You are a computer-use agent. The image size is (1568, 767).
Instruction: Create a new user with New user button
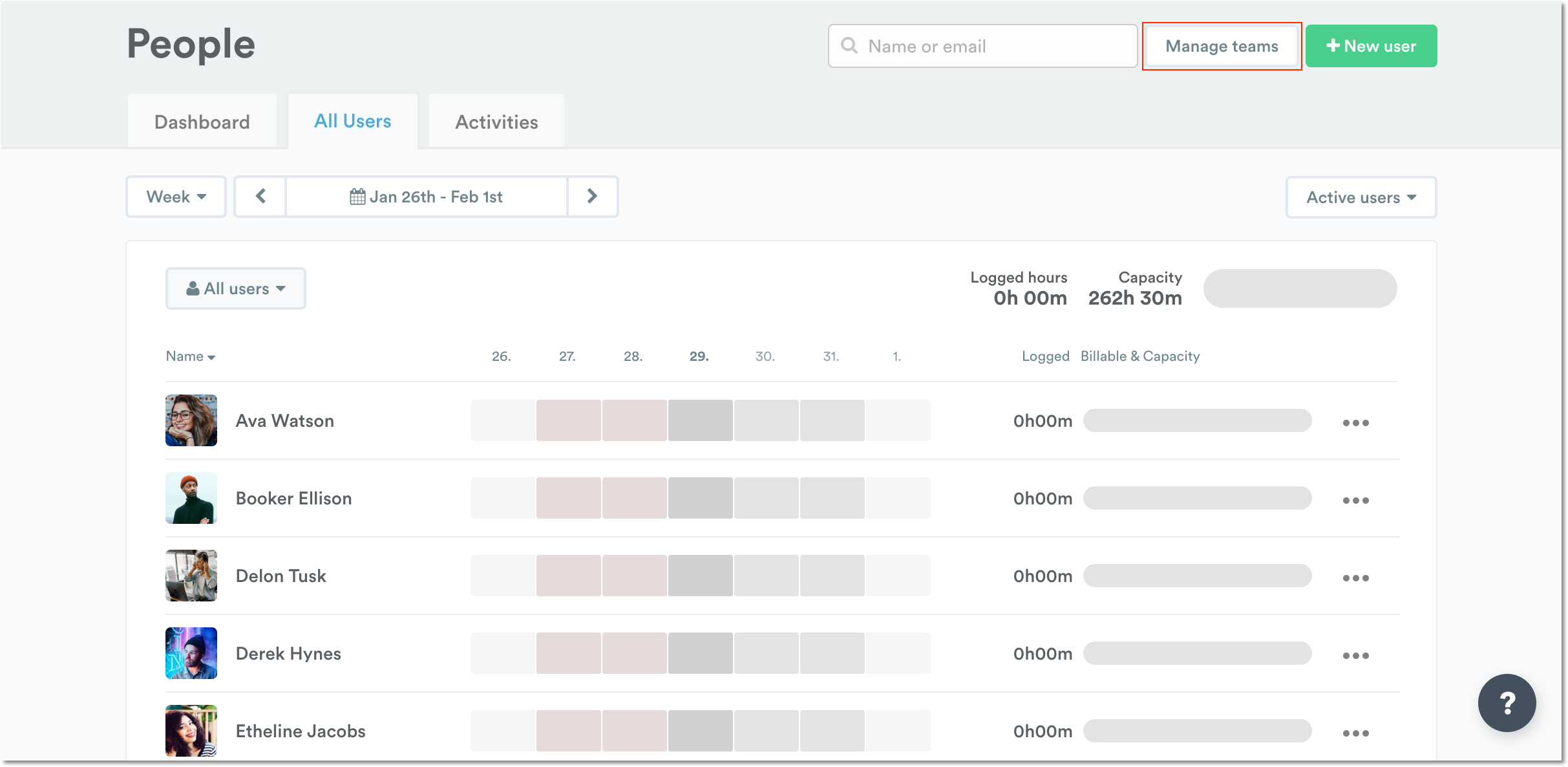point(1371,46)
